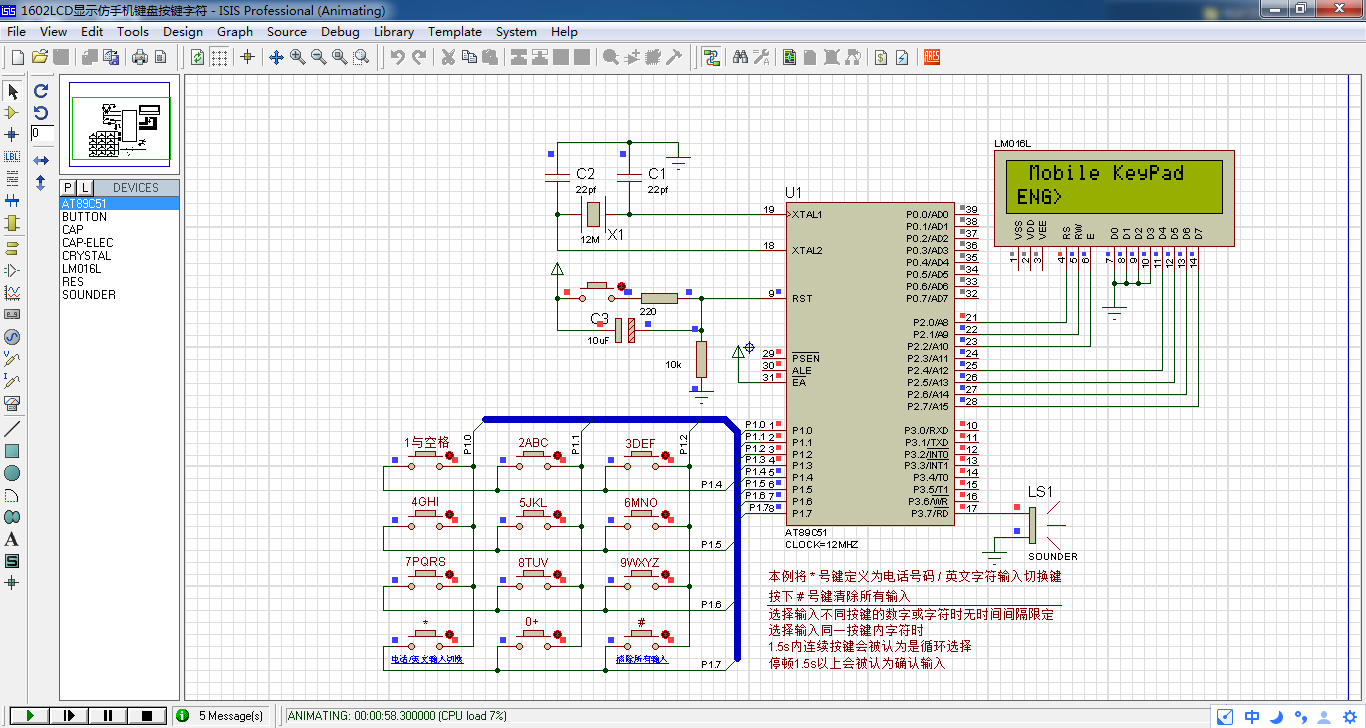Pause the running simulation
Viewport: 1366px width, 728px height.
point(108,715)
